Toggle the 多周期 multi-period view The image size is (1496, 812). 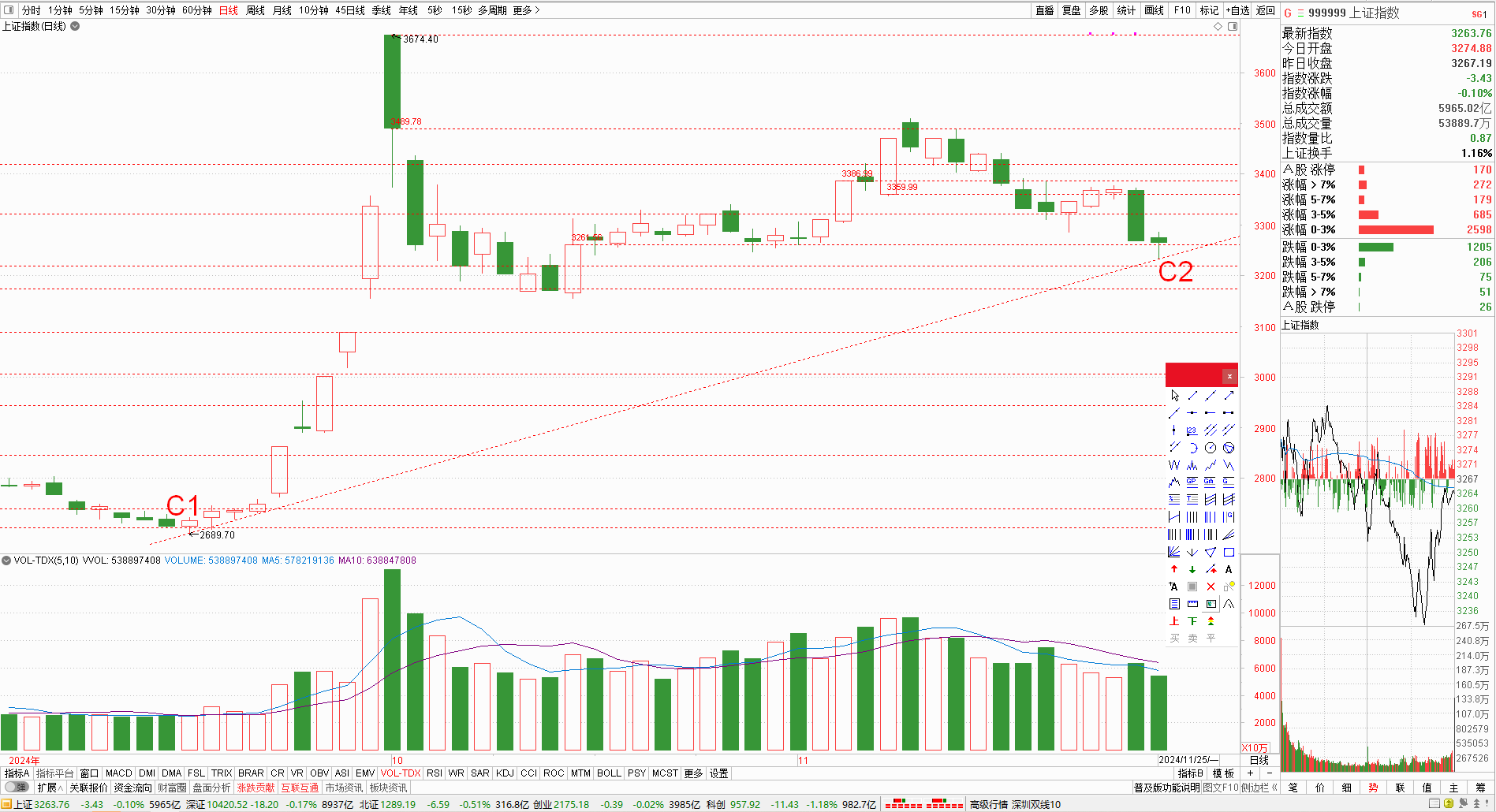click(x=492, y=10)
